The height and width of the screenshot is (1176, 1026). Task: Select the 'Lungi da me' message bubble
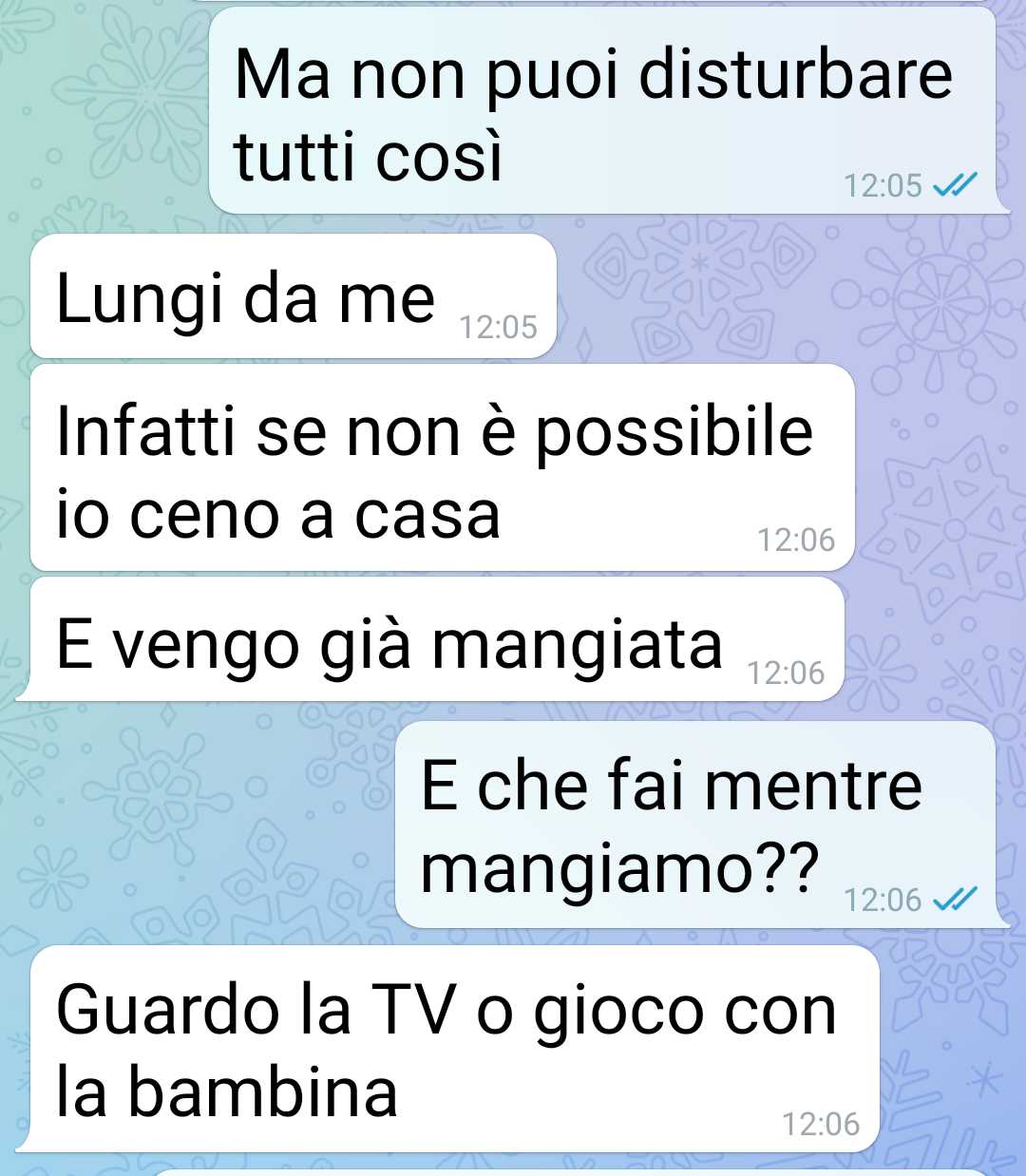[293, 296]
